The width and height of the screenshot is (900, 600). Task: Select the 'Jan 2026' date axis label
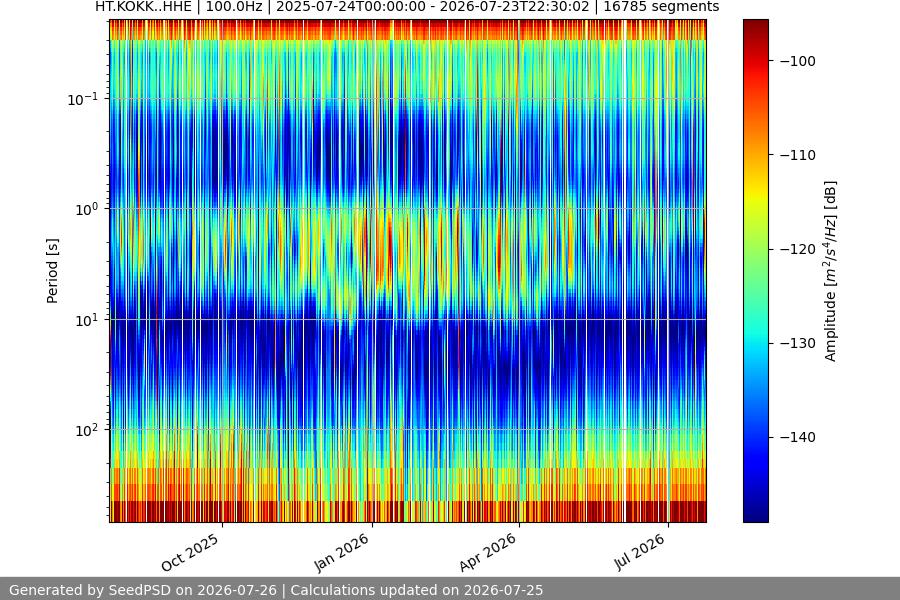(342, 552)
